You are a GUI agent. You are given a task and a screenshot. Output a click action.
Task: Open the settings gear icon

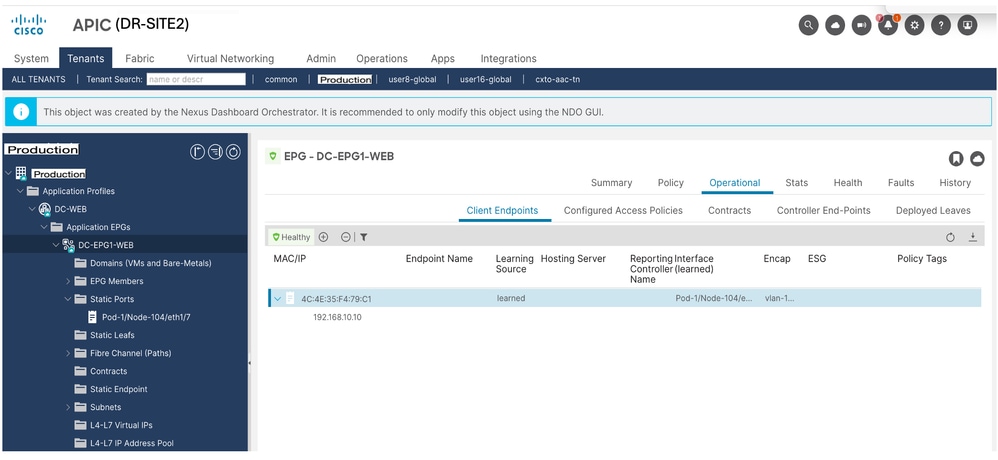[915, 25]
